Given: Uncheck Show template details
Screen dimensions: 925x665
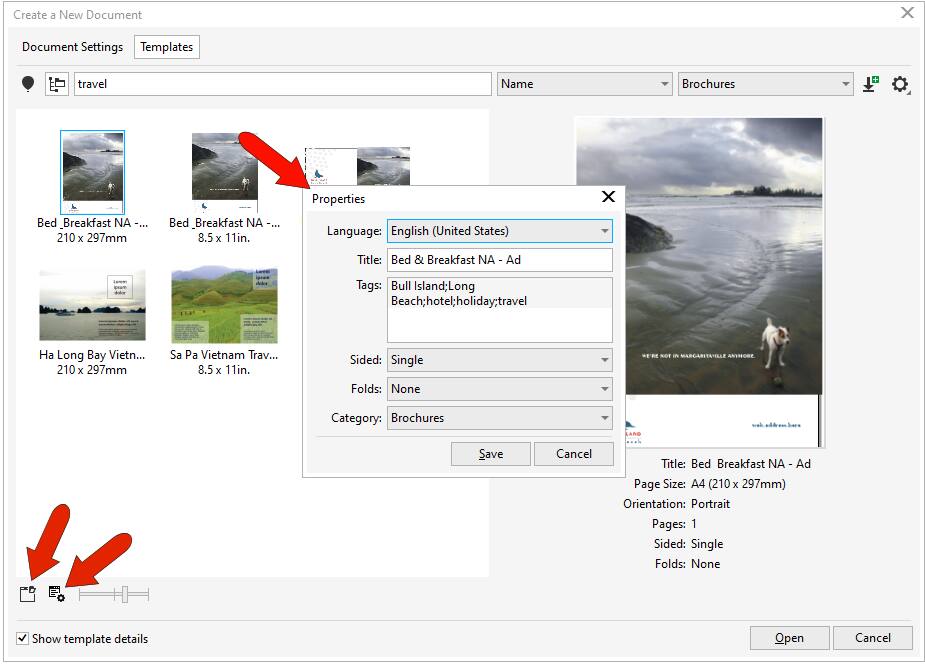Looking at the screenshot, I should click(22, 638).
